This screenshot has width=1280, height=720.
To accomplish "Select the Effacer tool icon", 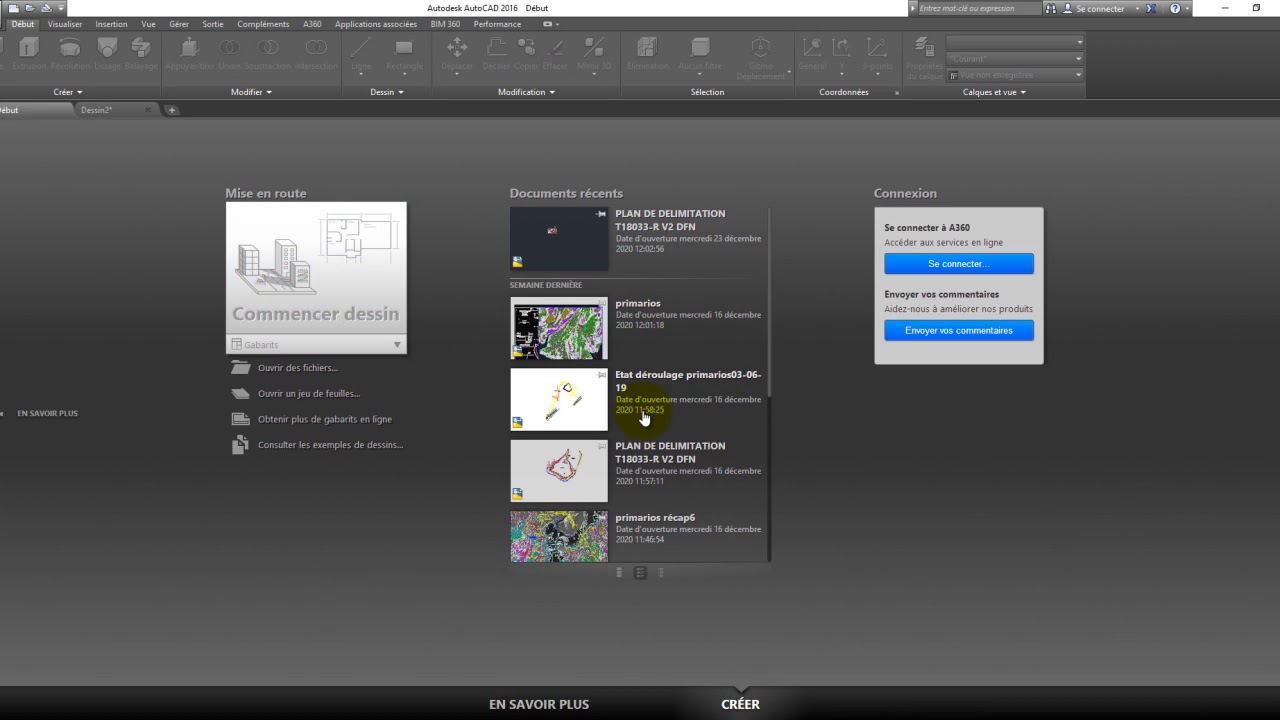I will (555, 47).
